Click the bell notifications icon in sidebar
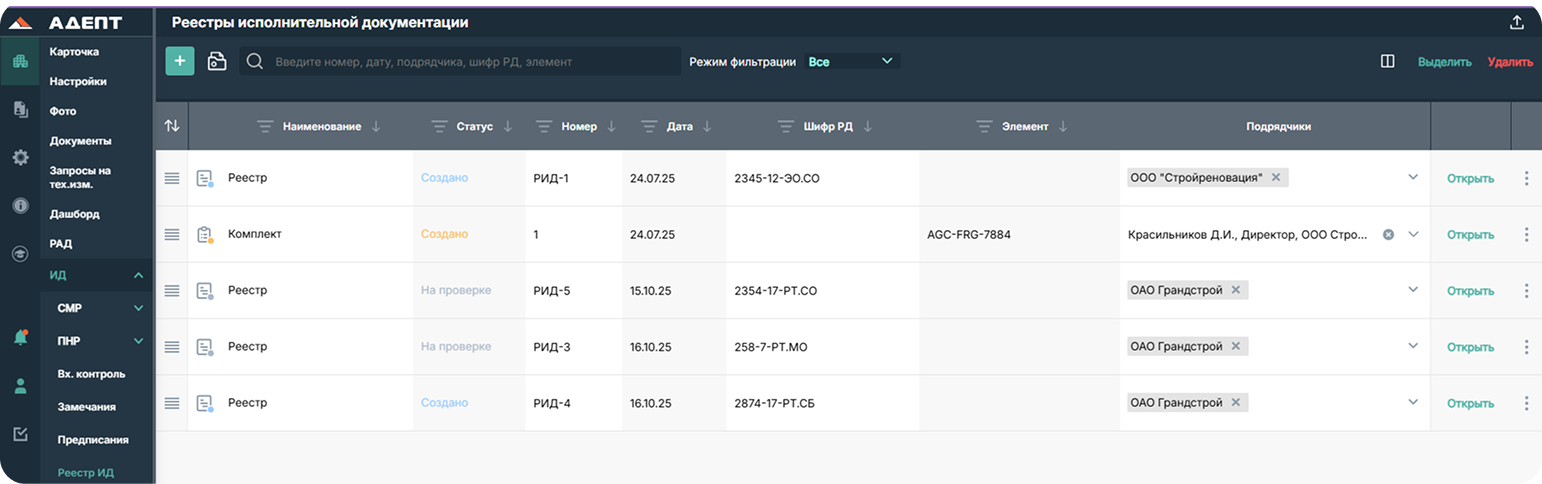Screen dimensions: 1542x484 (x=20, y=338)
